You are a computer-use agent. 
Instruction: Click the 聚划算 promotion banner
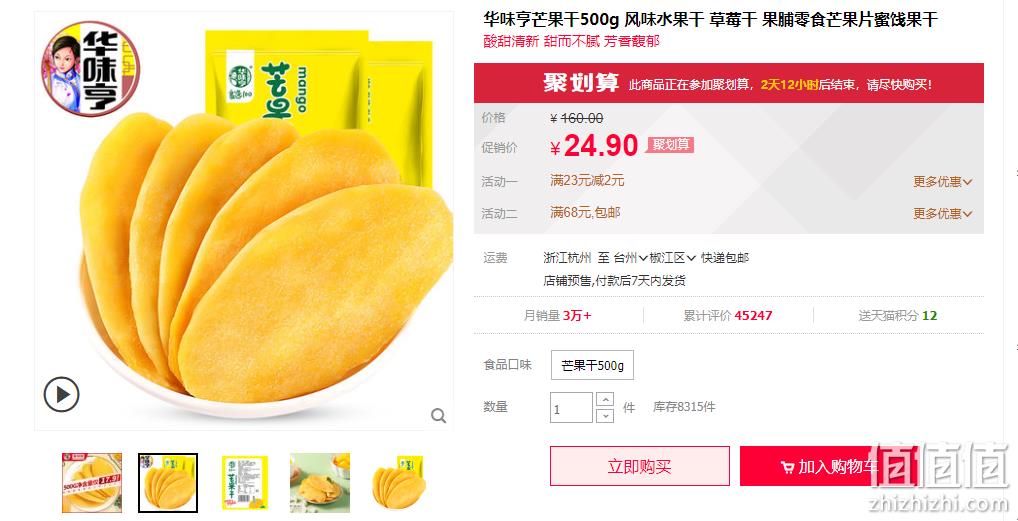tap(728, 83)
